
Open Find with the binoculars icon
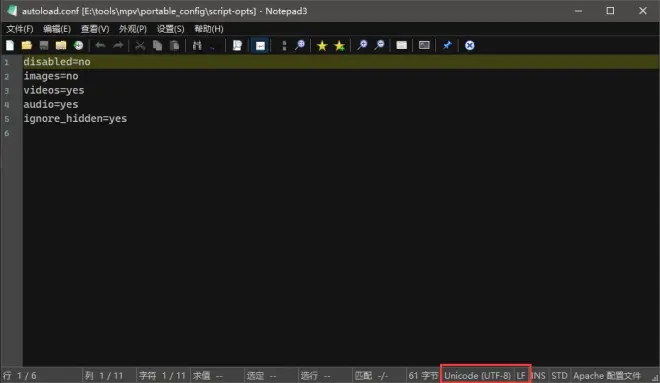tap(197, 45)
